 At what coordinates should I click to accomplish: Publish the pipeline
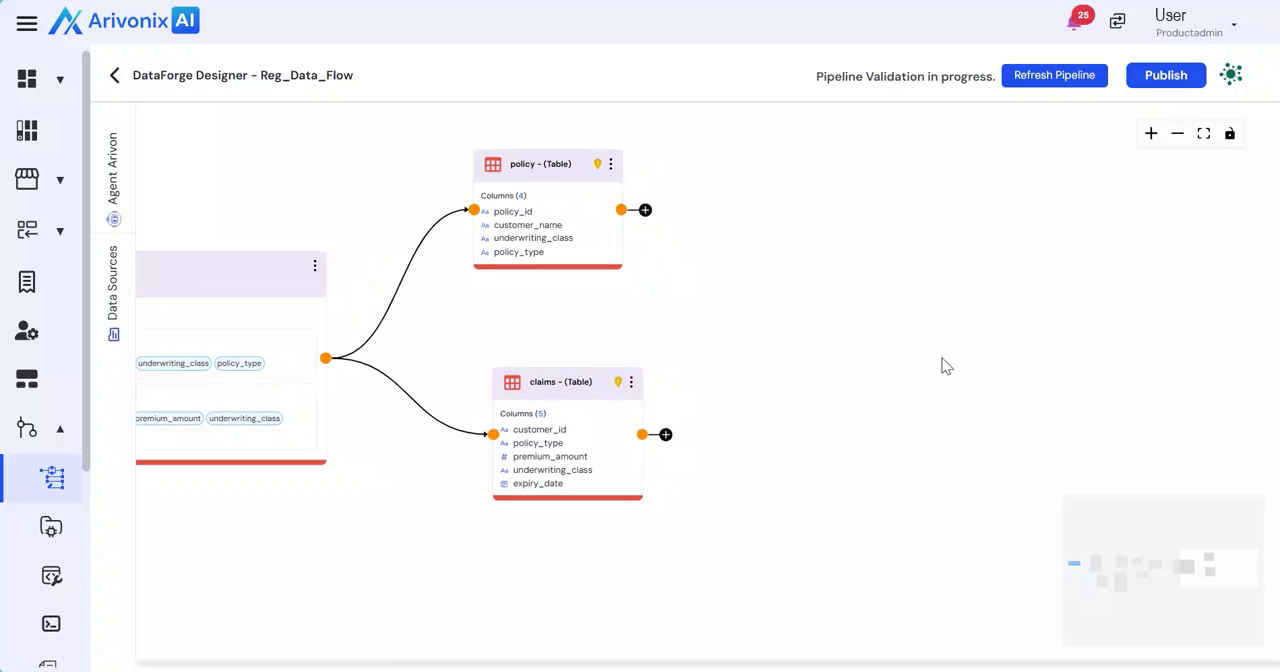[x=1166, y=75]
